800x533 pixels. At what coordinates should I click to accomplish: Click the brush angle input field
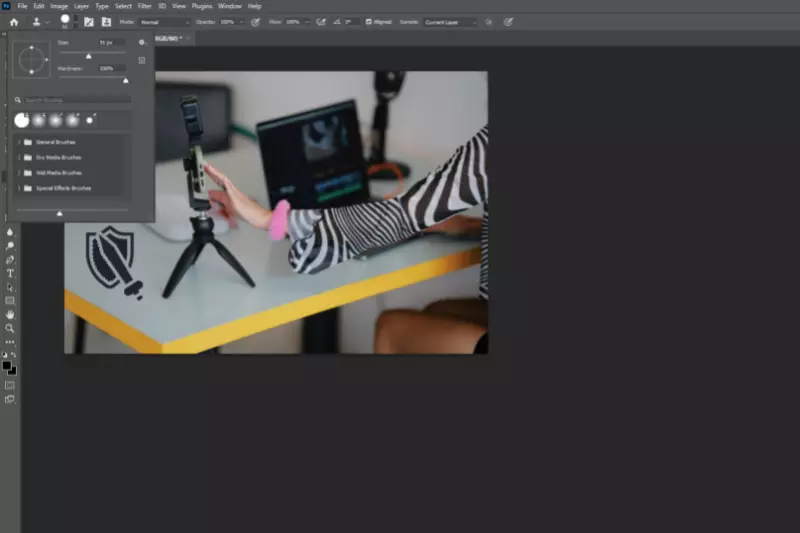tap(351, 22)
